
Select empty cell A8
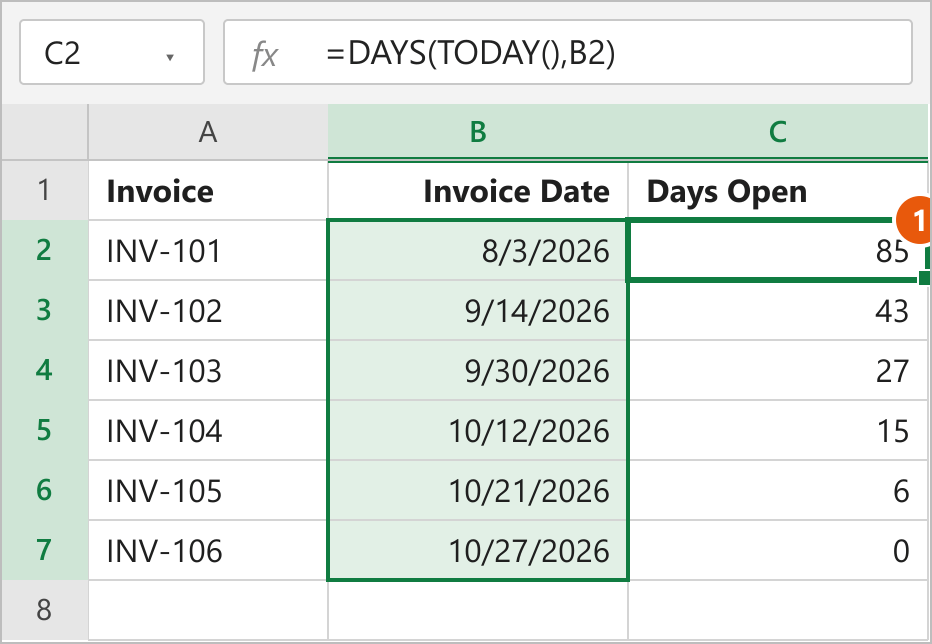tap(208, 611)
